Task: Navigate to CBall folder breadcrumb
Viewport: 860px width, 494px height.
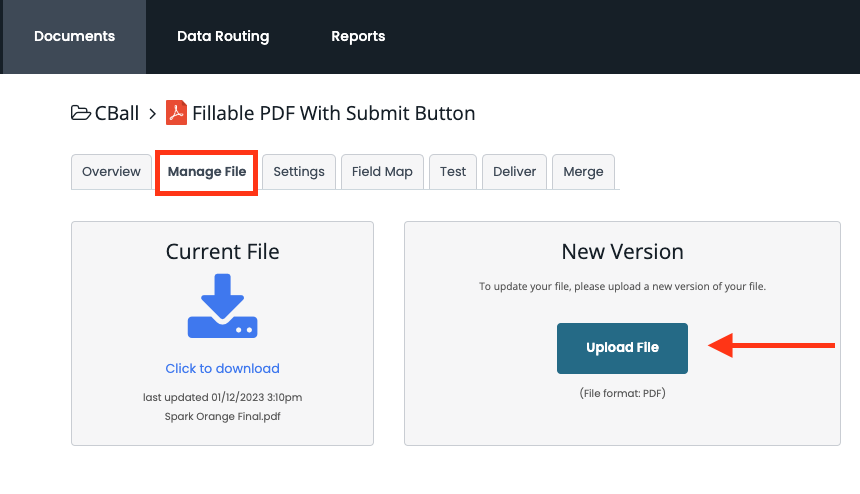Action: point(117,113)
